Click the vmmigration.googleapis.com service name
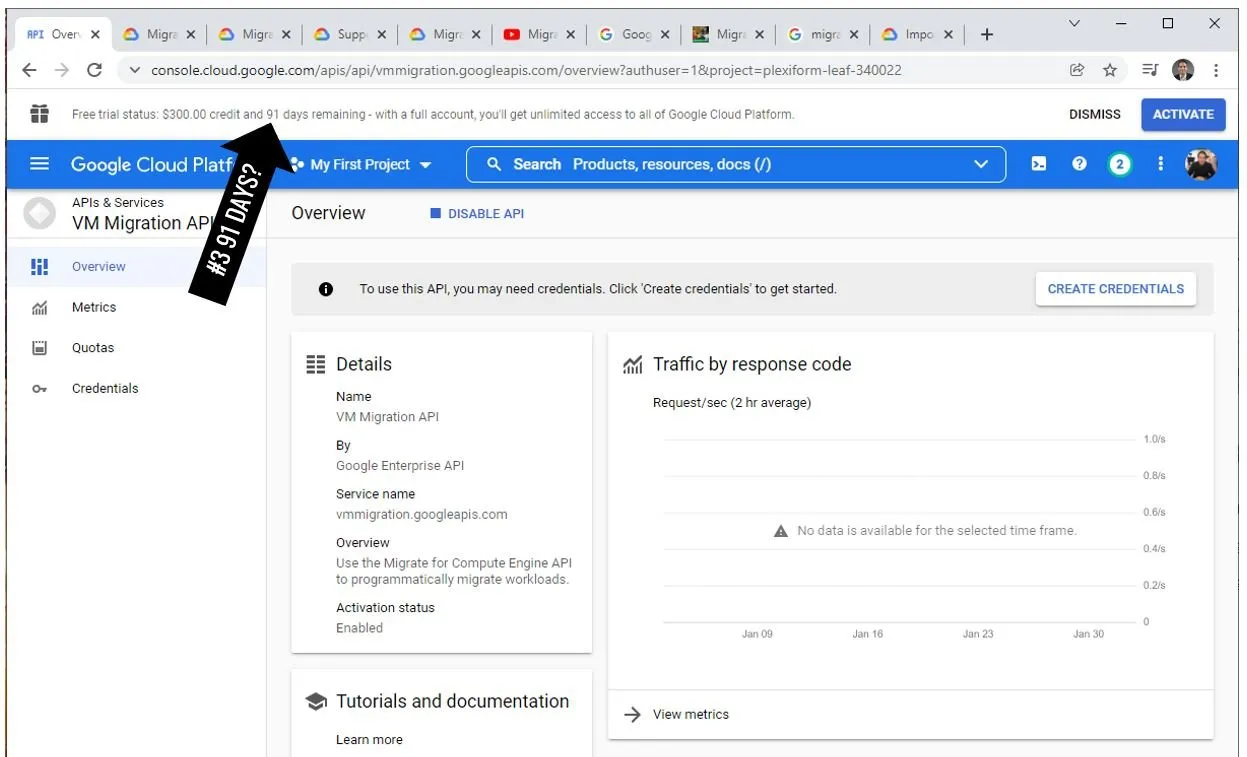 pos(421,514)
